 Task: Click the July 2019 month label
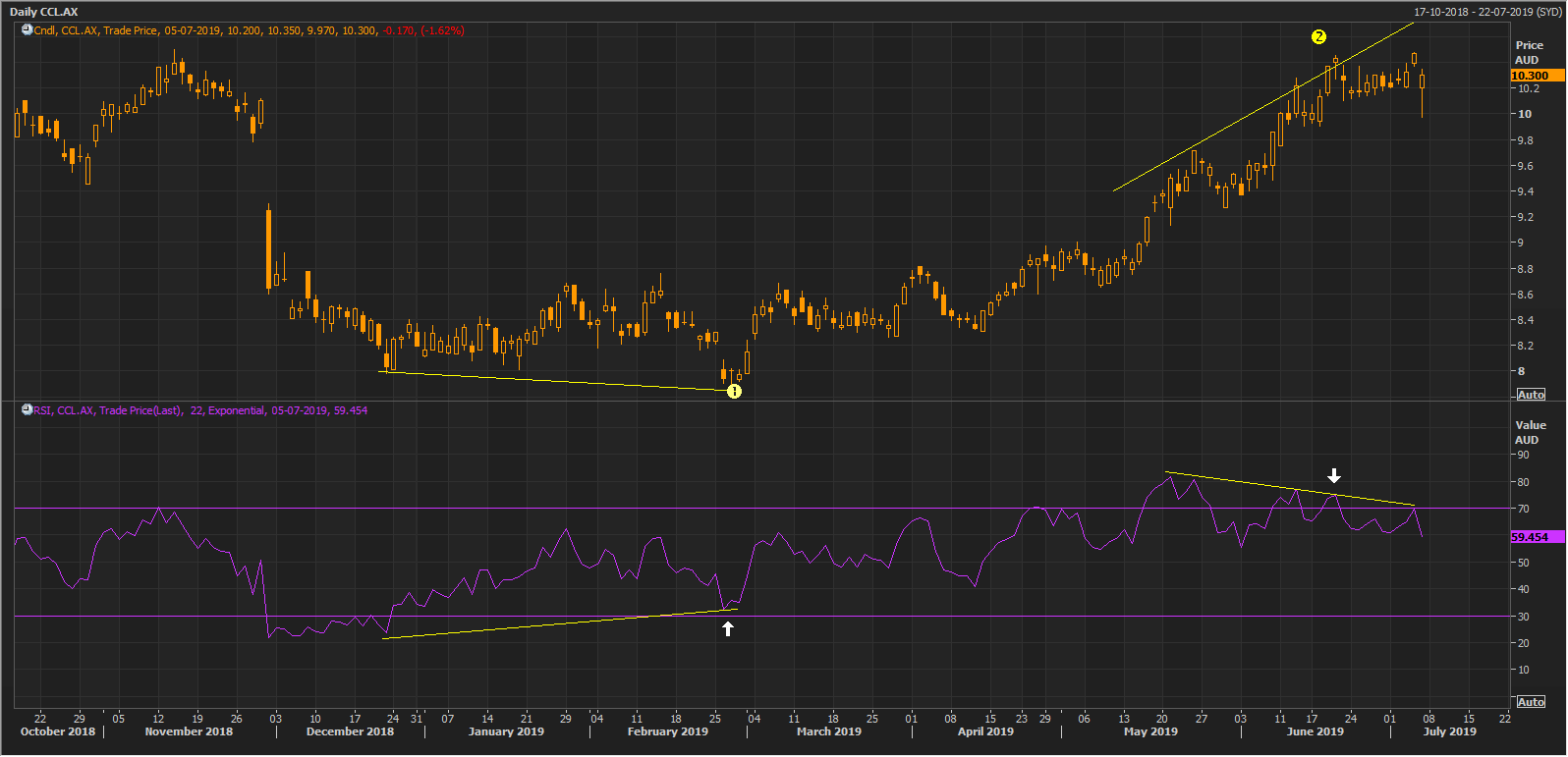[1450, 731]
